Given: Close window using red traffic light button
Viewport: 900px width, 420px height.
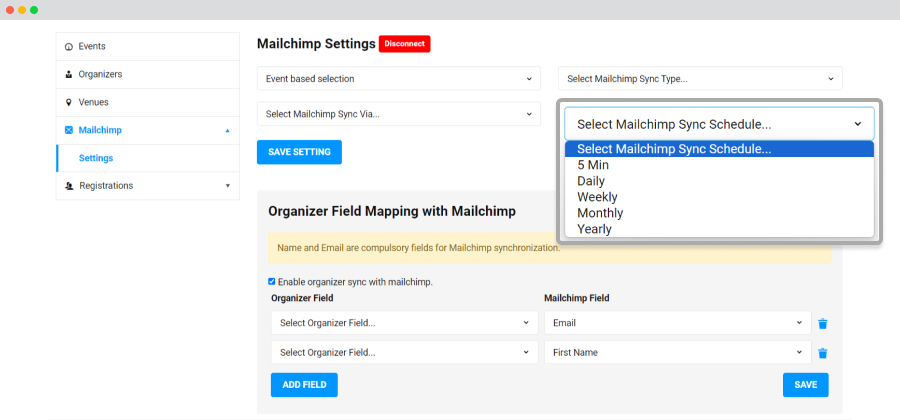Looking at the screenshot, I should [x=10, y=10].
